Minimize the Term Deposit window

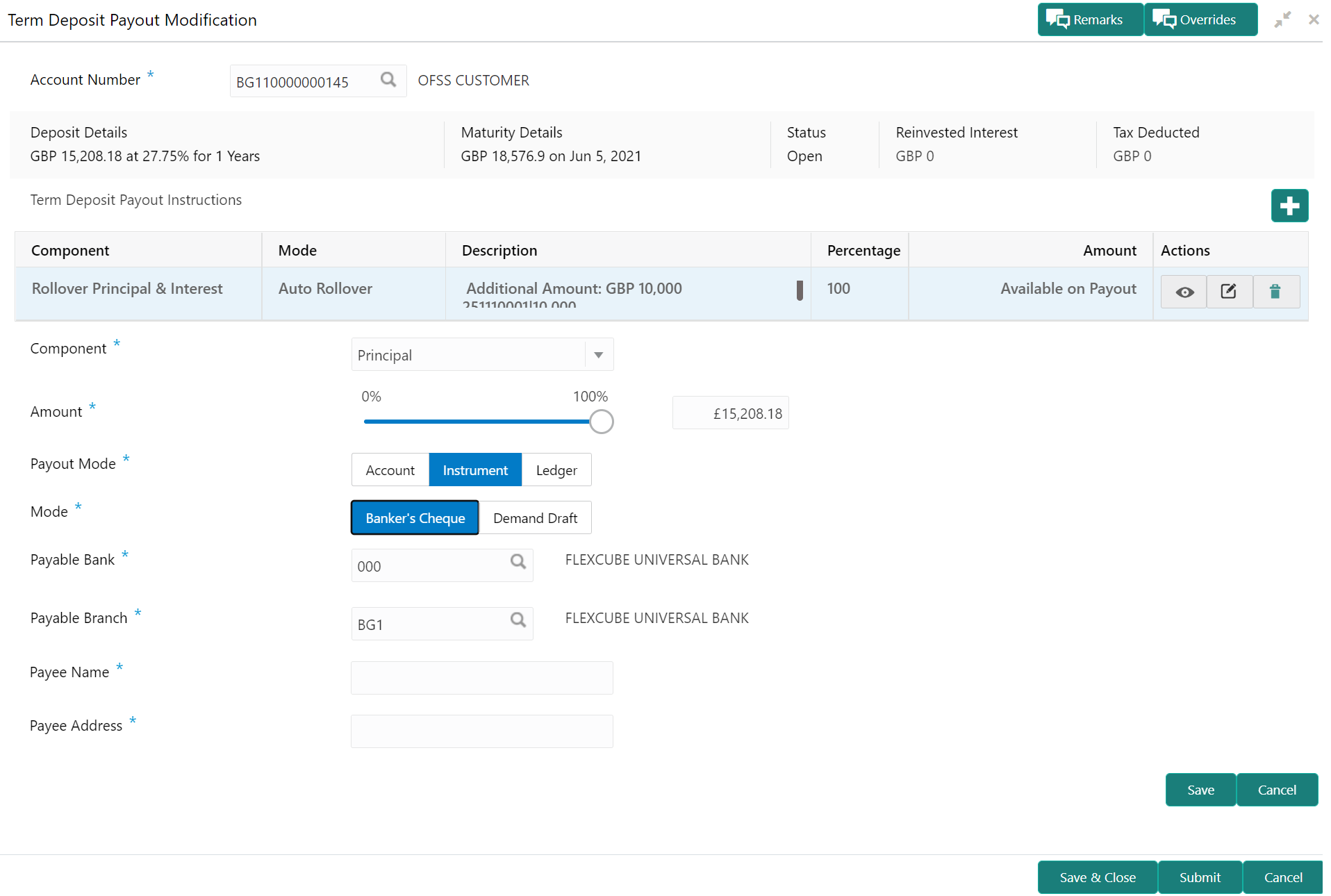1282,19
